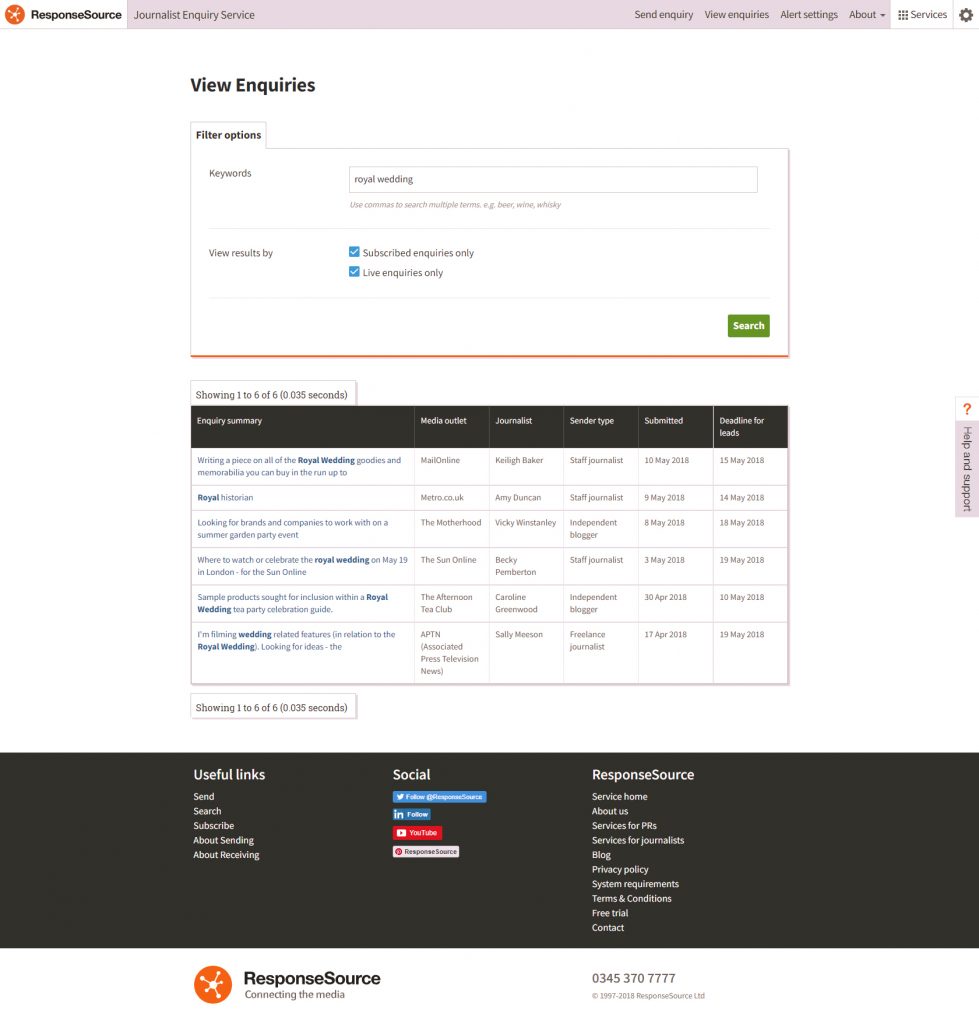979x1024 pixels.
Task: Click journalist name Sally Meeson
Action: (519, 634)
